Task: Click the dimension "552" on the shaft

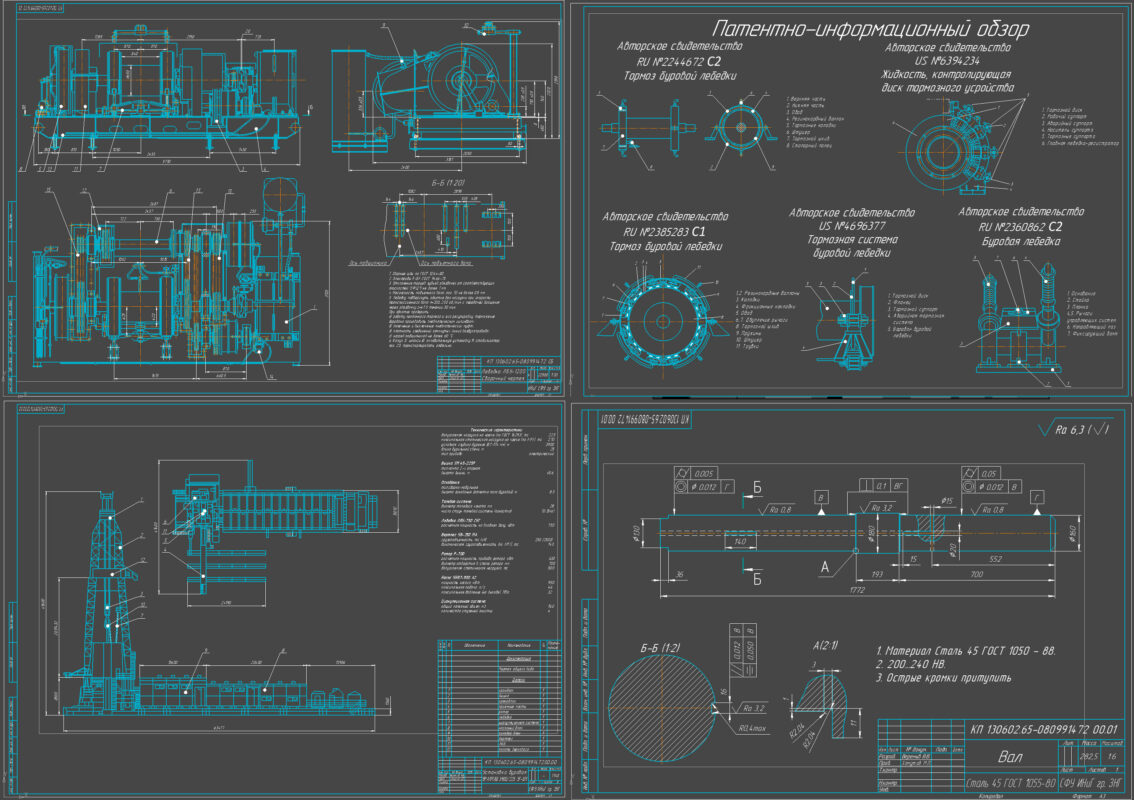Action: pyautogui.click(x=995, y=559)
